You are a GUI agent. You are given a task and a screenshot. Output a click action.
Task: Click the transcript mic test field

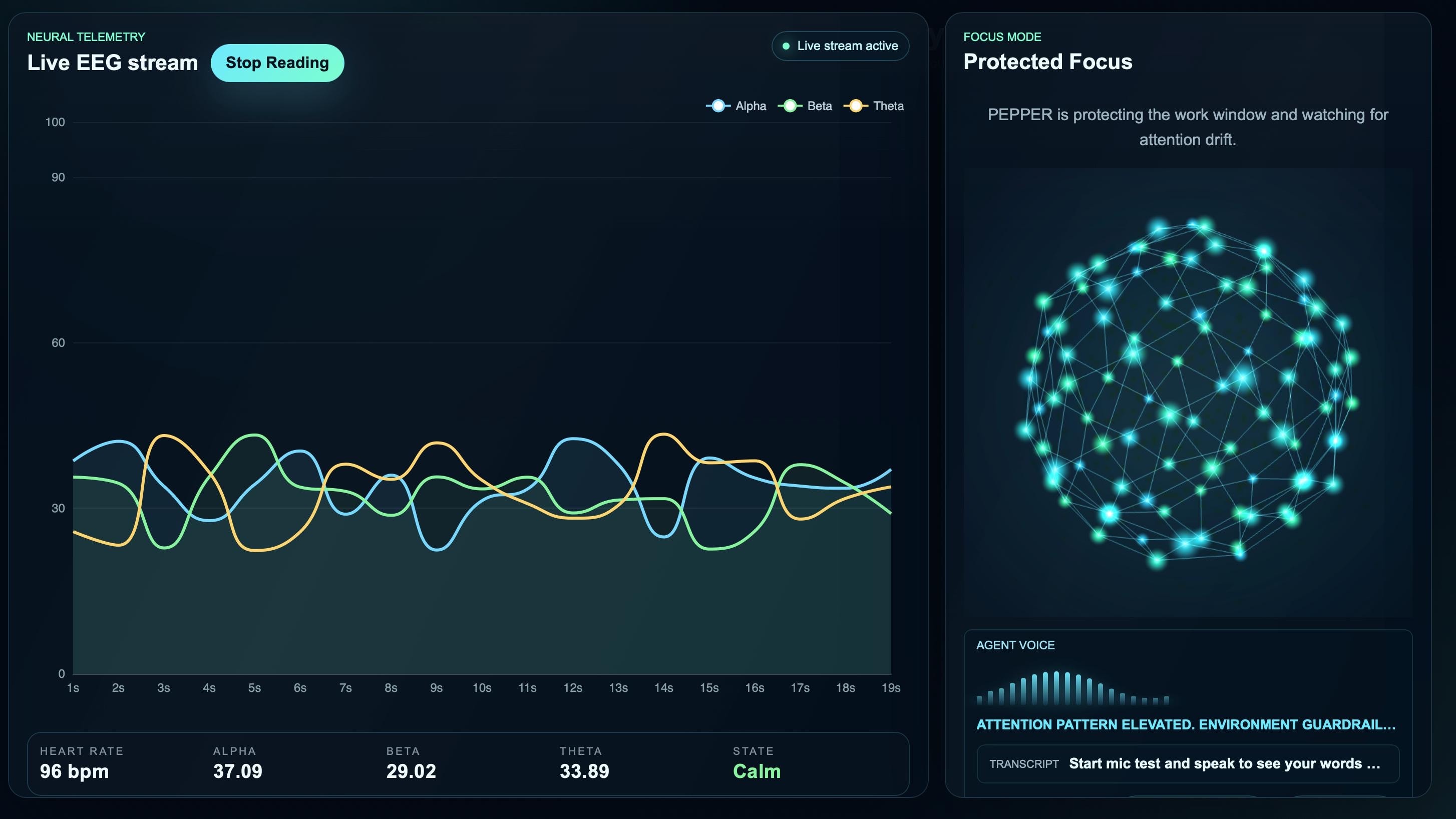coord(1188,763)
